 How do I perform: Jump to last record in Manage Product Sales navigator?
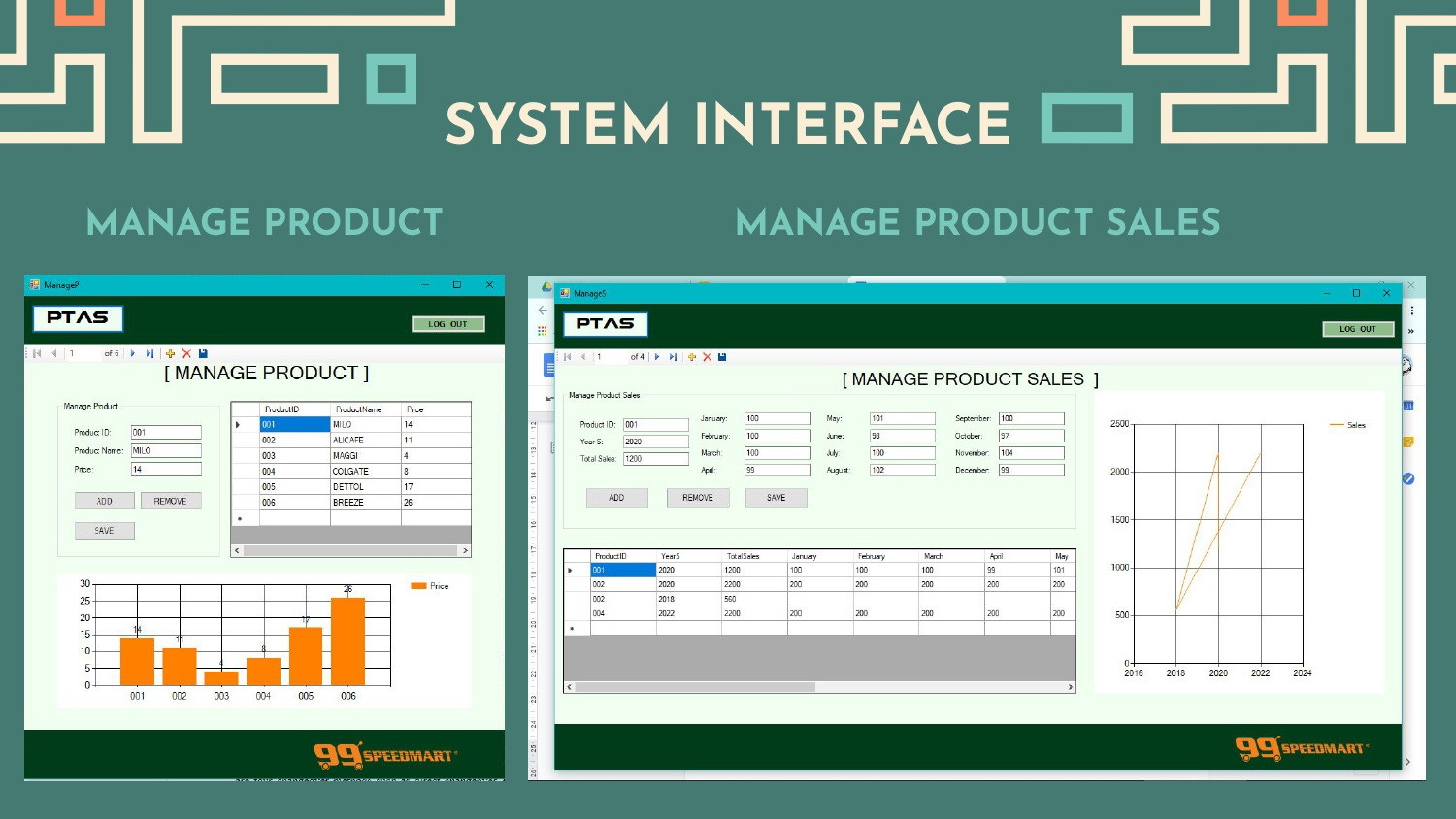[x=673, y=357]
